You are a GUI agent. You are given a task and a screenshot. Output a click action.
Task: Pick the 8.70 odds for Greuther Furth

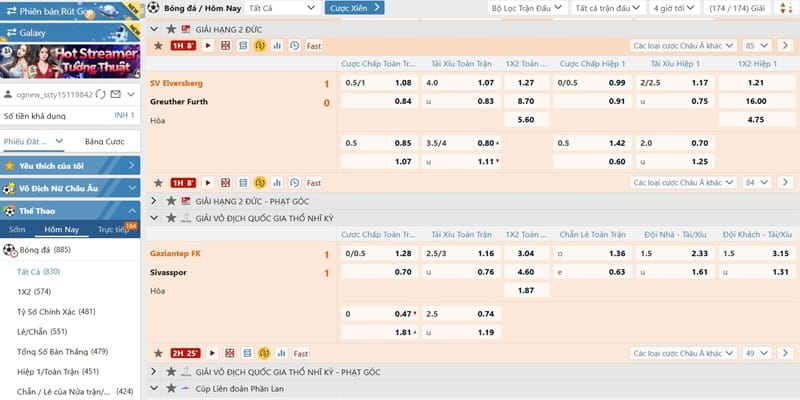(527, 101)
